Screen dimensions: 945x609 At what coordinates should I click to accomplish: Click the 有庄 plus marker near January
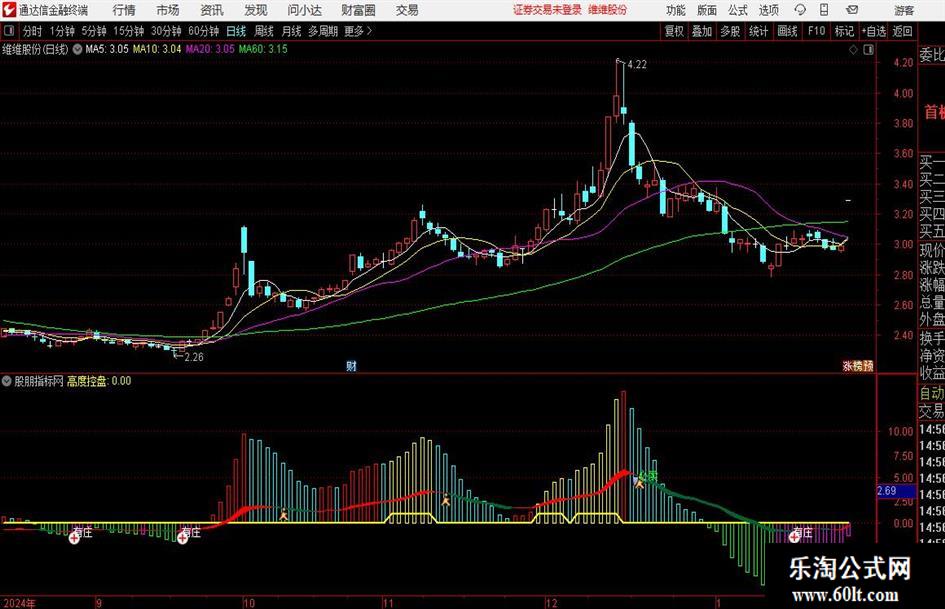click(x=794, y=537)
